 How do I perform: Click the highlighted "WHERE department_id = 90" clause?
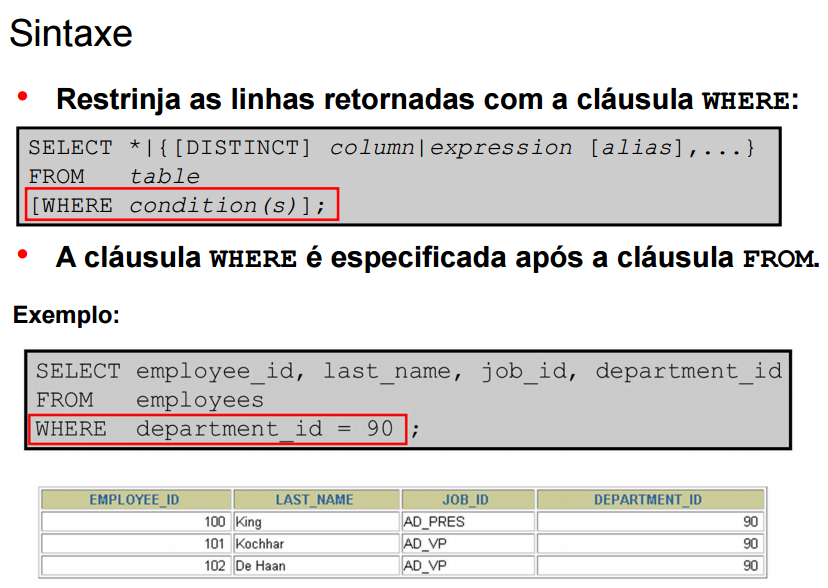pyautogui.click(x=216, y=429)
